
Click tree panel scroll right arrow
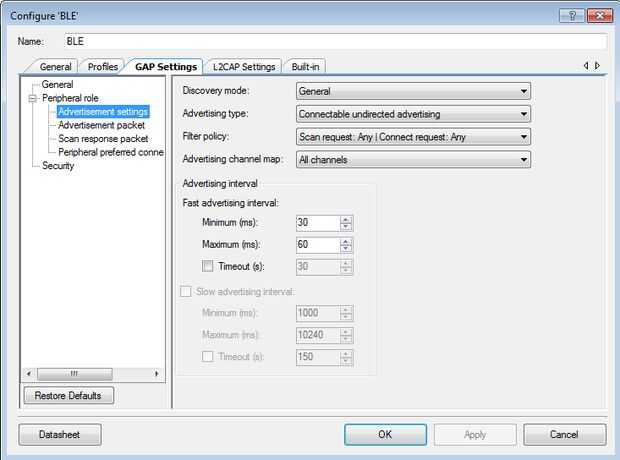(x=157, y=373)
